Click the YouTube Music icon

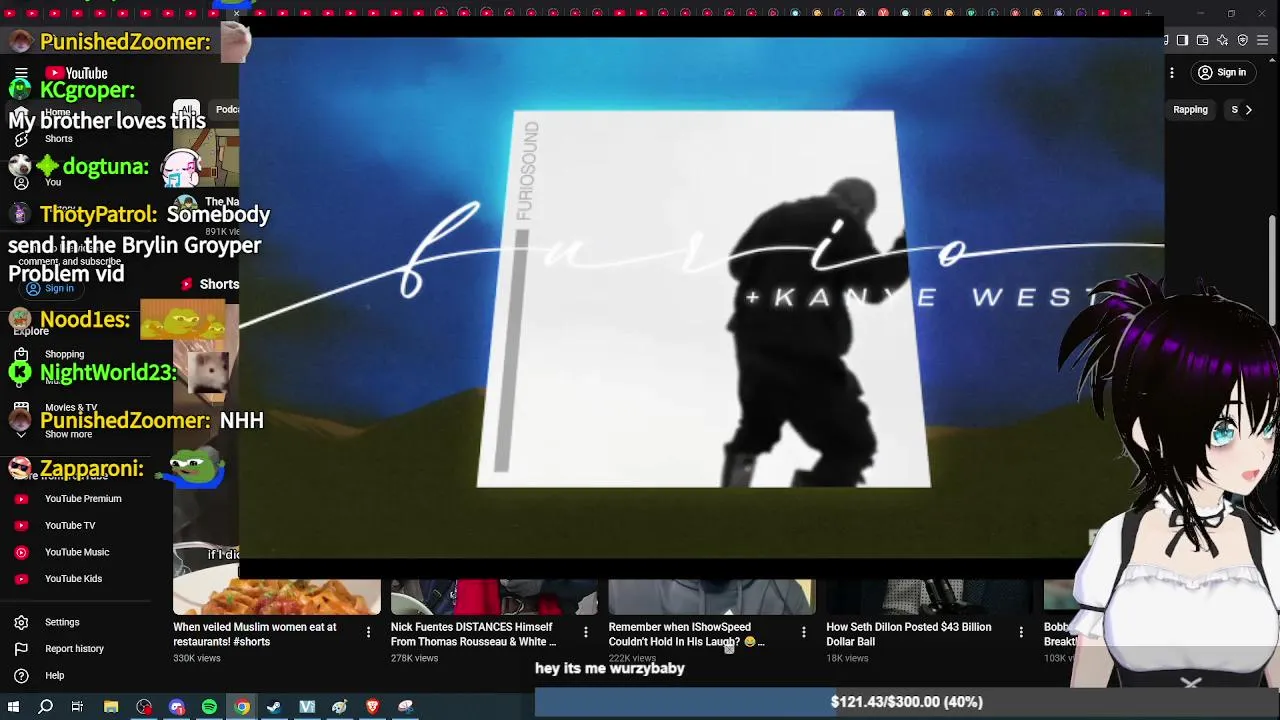tap(21, 552)
